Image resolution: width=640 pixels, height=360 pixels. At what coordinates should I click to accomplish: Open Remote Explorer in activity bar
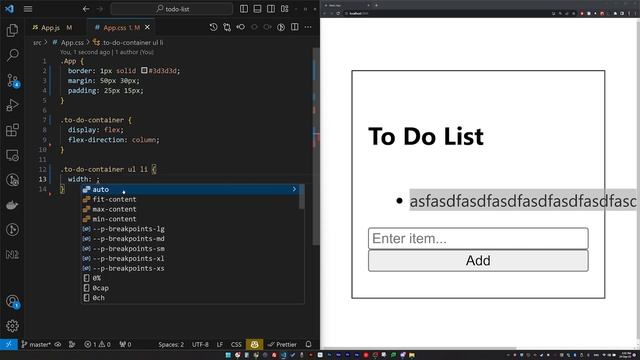coord(12,155)
